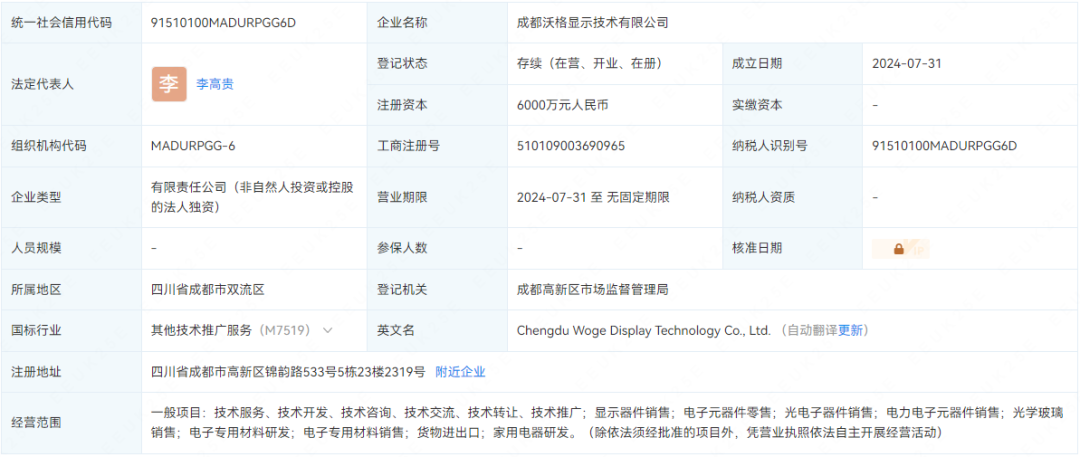Click the 纳税人资质 label
The image size is (1080, 457).
[763, 197]
